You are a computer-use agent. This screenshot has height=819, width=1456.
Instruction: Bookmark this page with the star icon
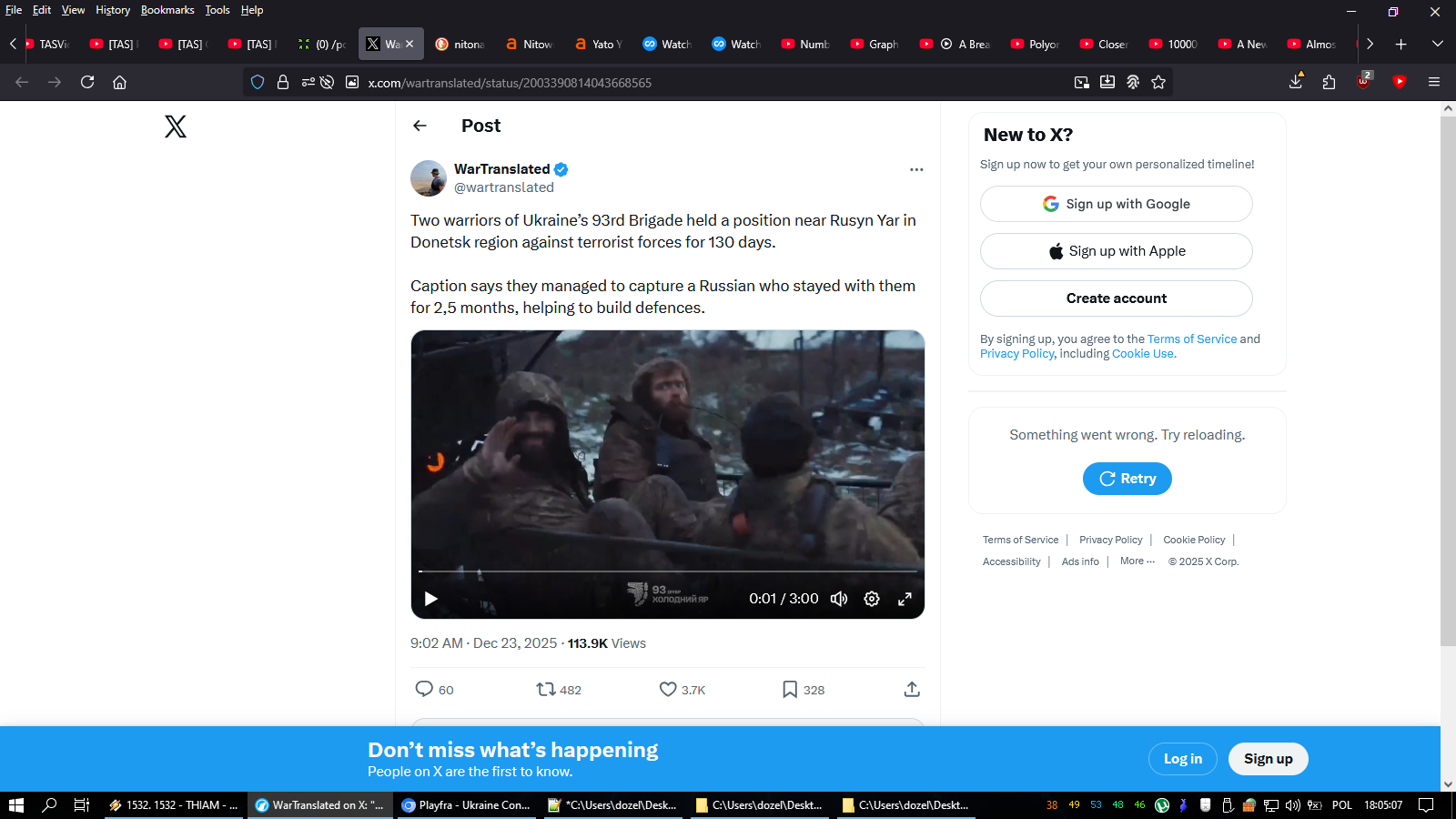1158,82
